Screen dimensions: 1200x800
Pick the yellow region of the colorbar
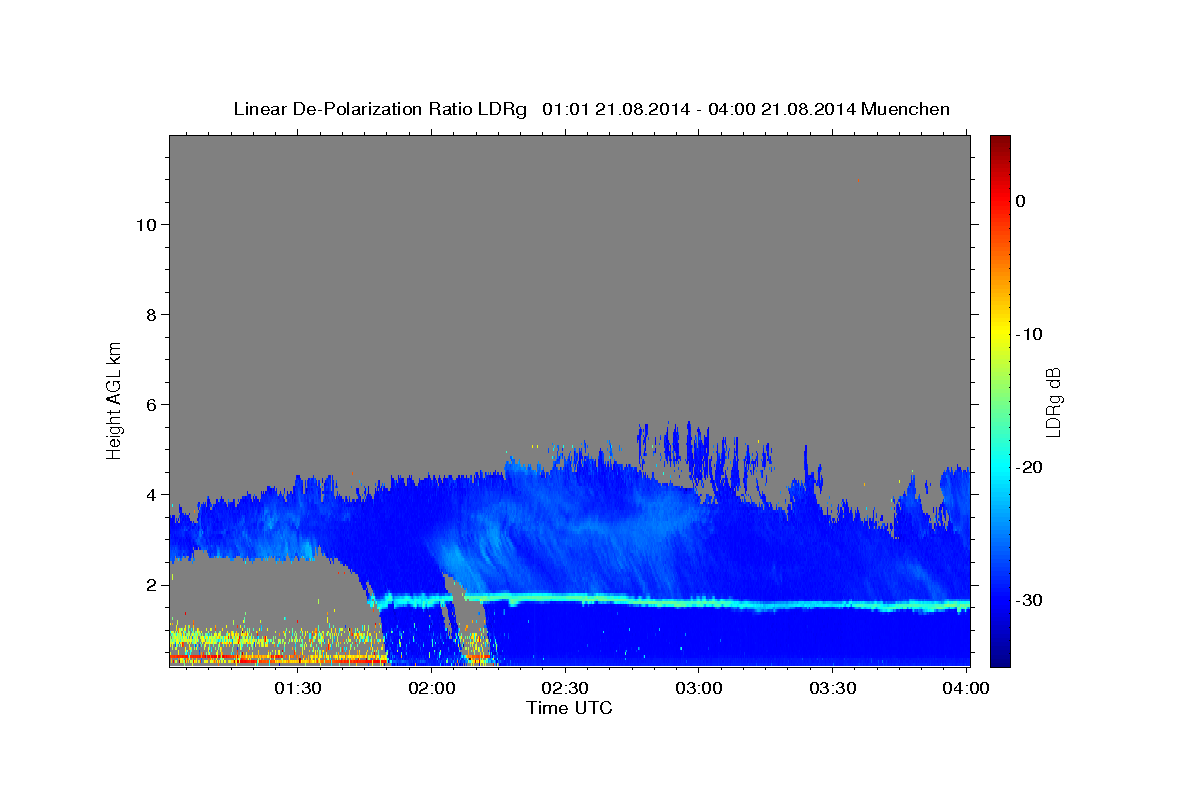click(x=1000, y=332)
